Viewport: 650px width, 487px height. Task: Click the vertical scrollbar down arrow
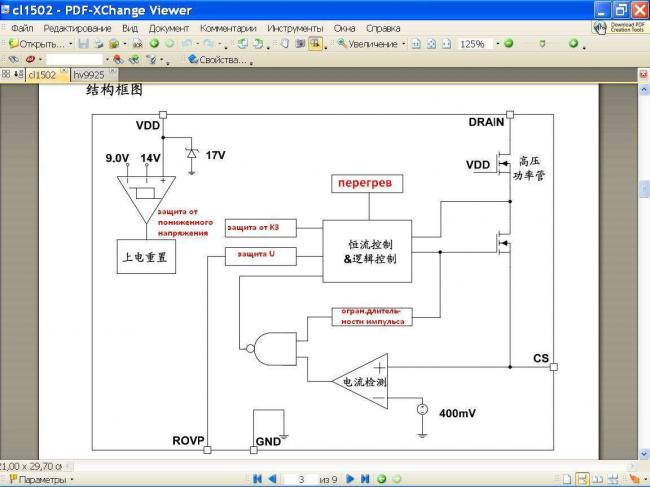644,453
